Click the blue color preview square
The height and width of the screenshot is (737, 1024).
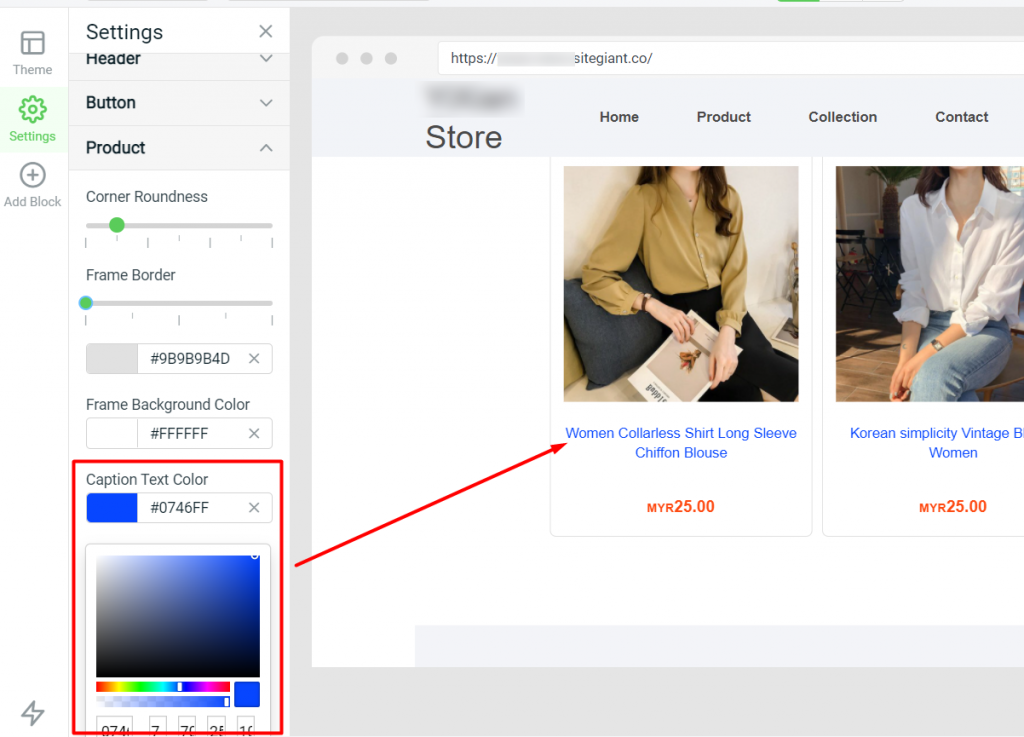[247, 695]
